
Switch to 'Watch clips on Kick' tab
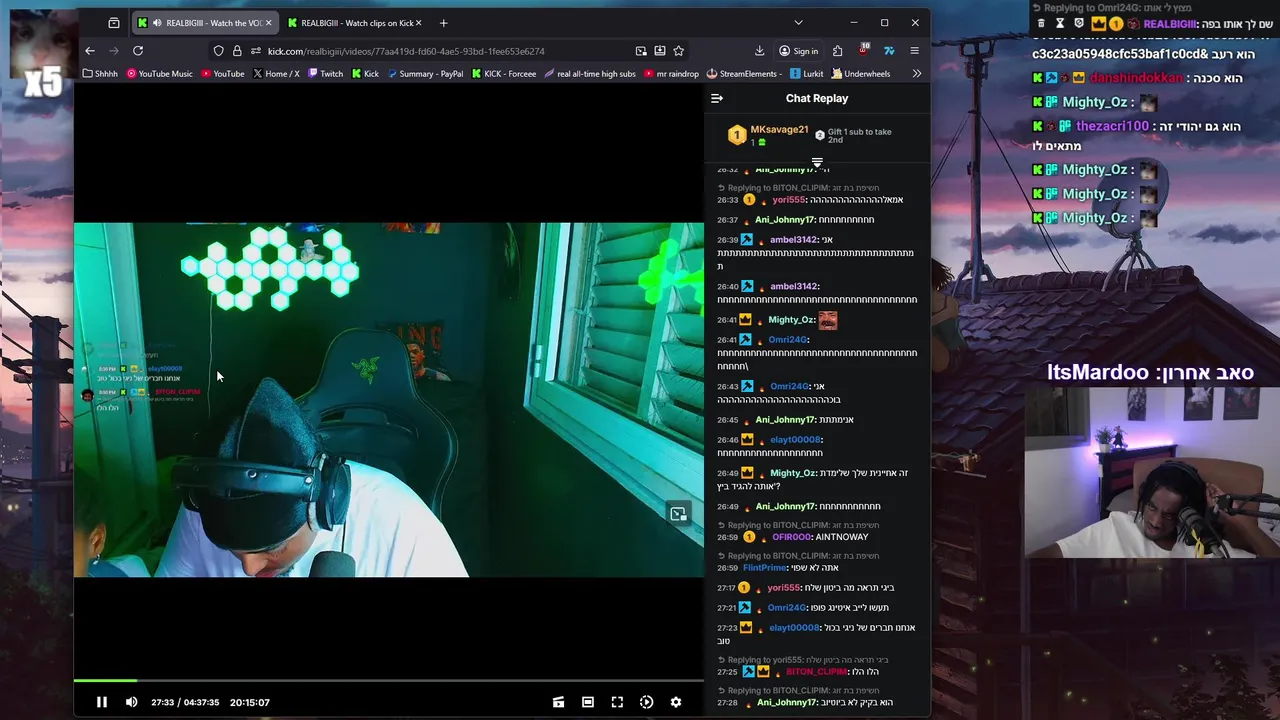[x=355, y=23]
